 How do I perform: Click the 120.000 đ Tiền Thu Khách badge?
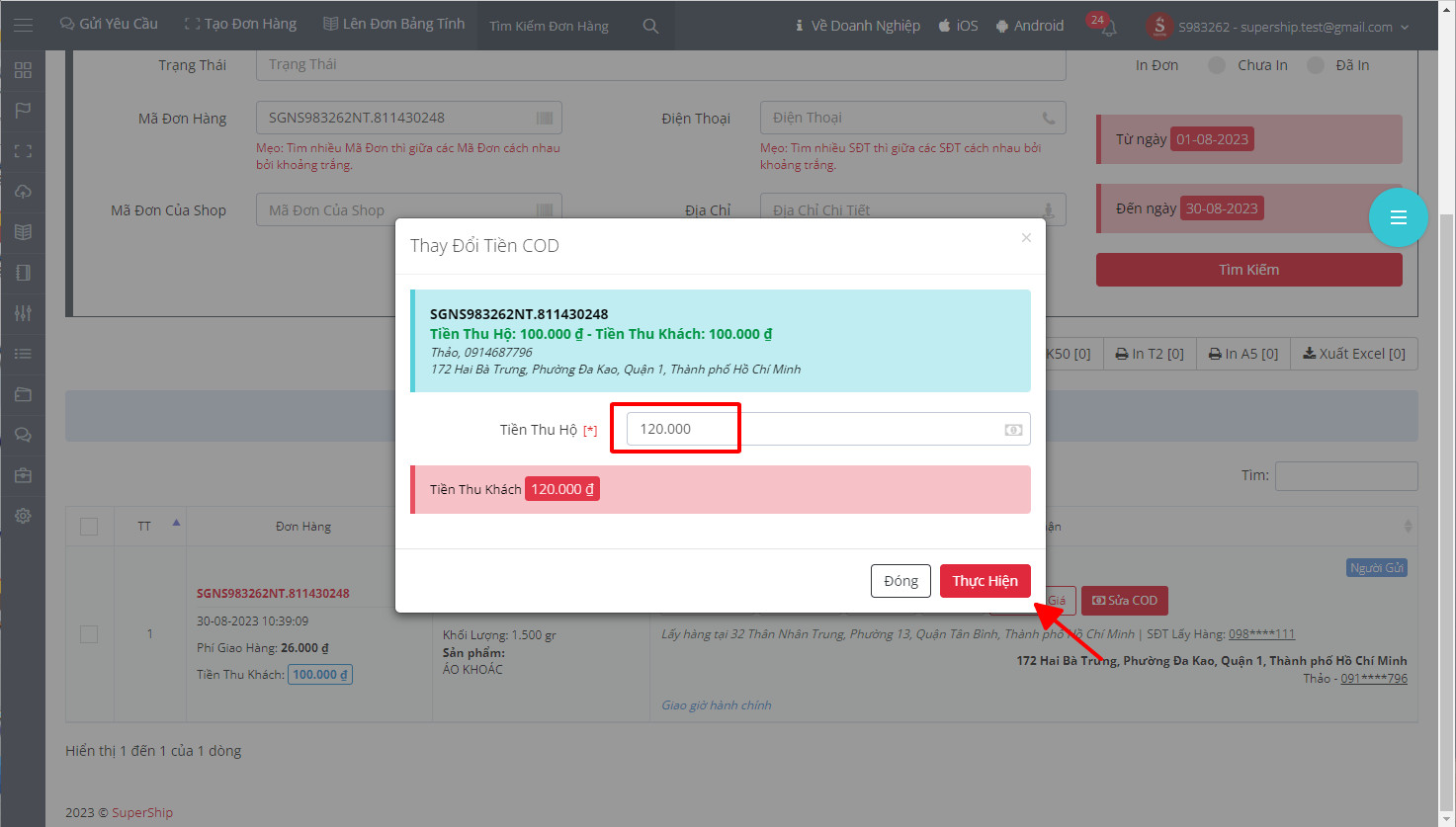click(x=562, y=489)
